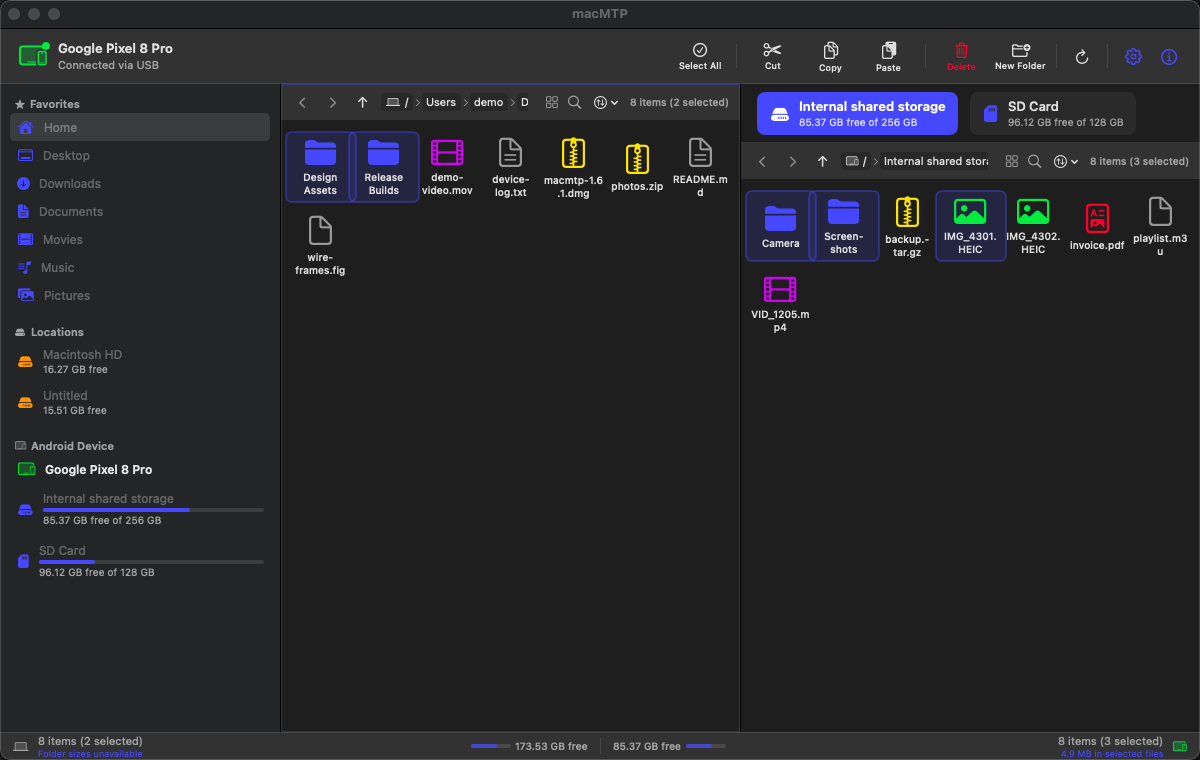The width and height of the screenshot is (1200, 760).
Task: Click "4.9 MB in selected files" status text
Action: pos(1110,754)
